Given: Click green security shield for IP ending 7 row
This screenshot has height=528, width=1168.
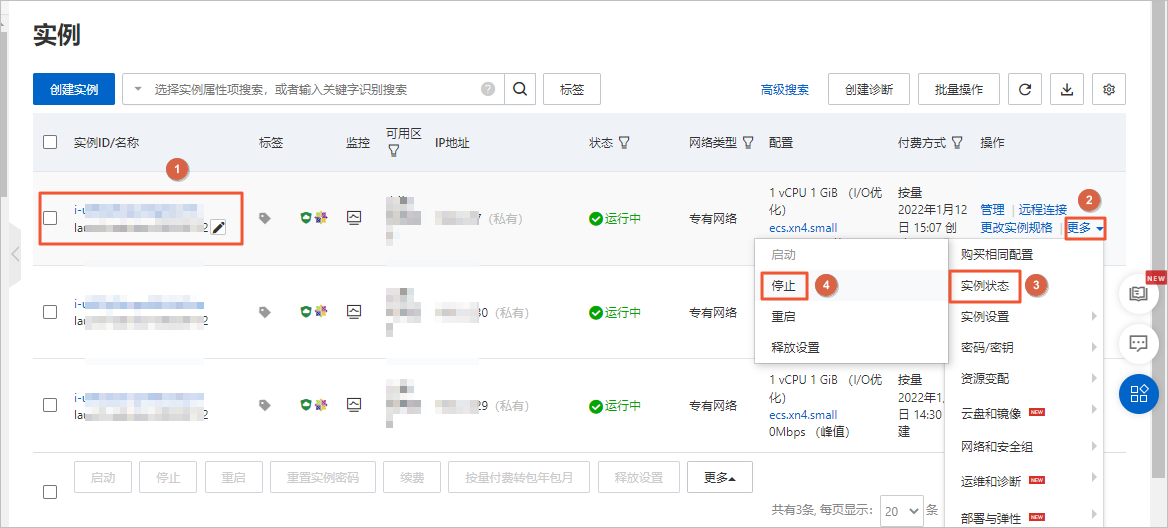Looking at the screenshot, I should pos(305,217).
